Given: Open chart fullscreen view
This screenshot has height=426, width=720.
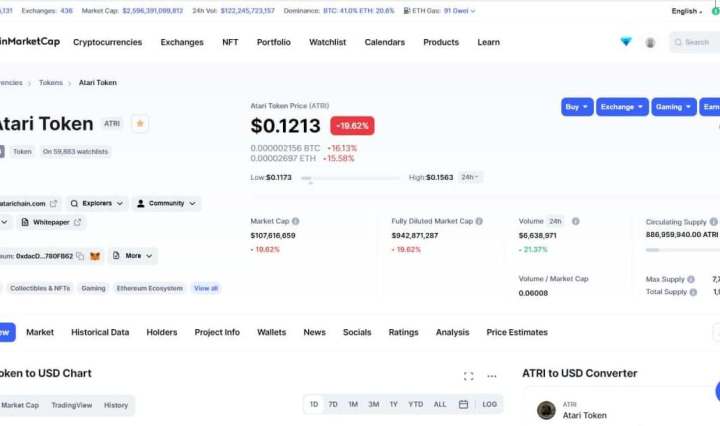Looking at the screenshot, I should (x=468, y=376).
